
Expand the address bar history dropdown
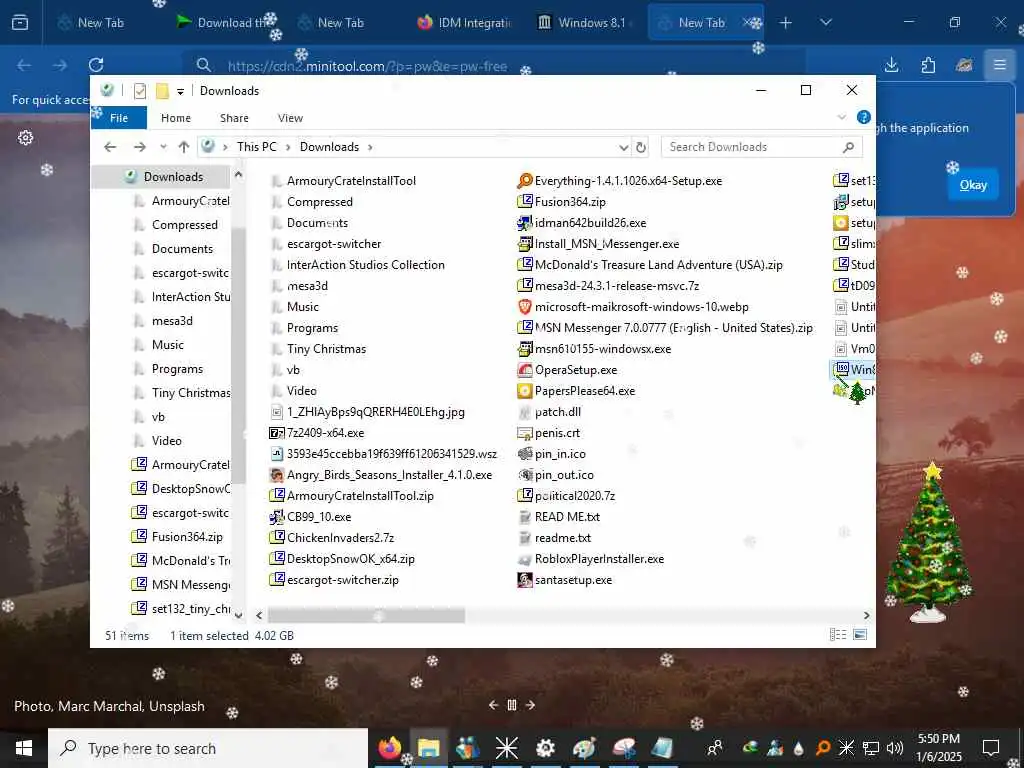(x=624, y=148)
